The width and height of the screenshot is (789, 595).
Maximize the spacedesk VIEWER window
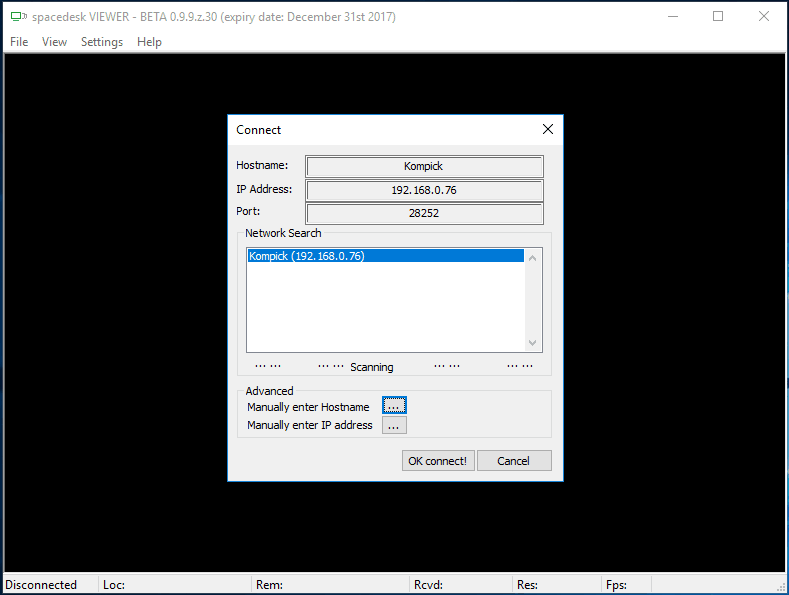point(718,17)
